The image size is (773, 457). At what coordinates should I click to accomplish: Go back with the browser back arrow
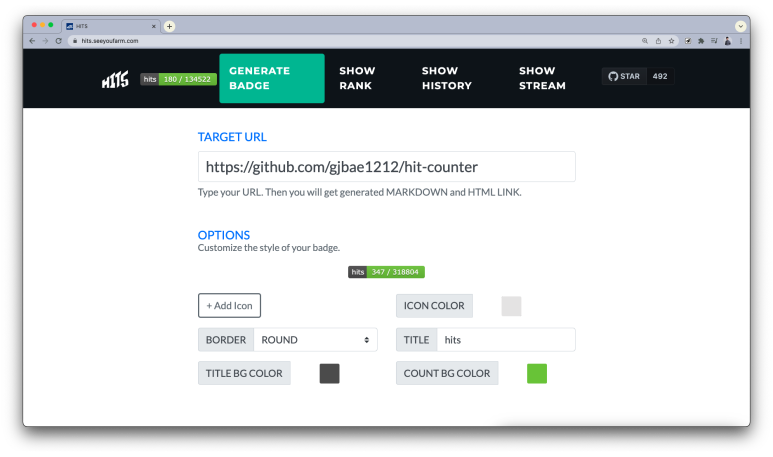pyautogui.click(x=32, y=41)
